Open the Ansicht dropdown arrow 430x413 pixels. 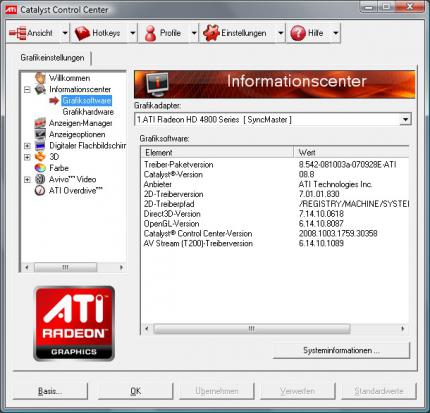pyautogui.click(x=65, y=33)
